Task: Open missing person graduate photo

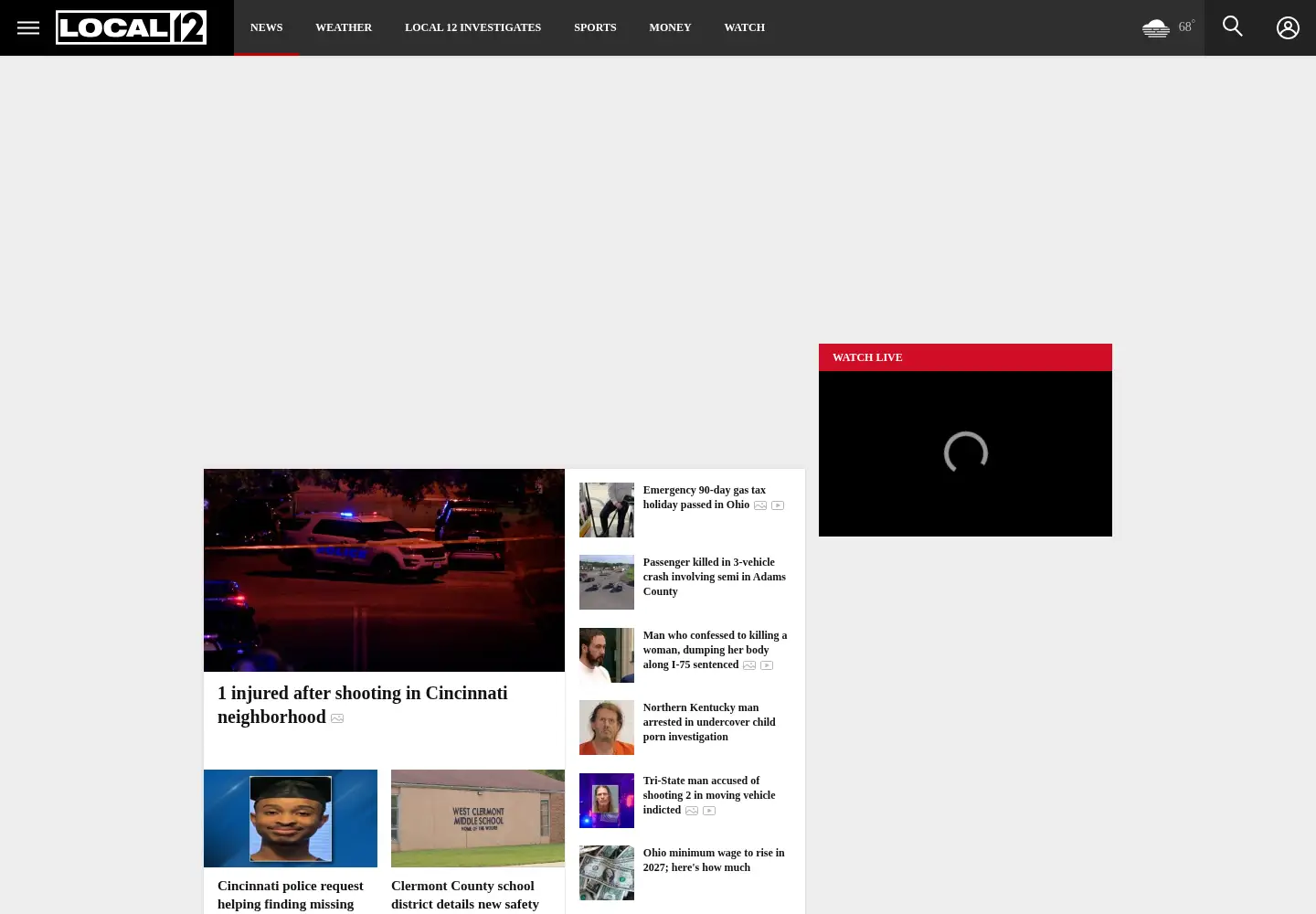Action: (291, 818)
